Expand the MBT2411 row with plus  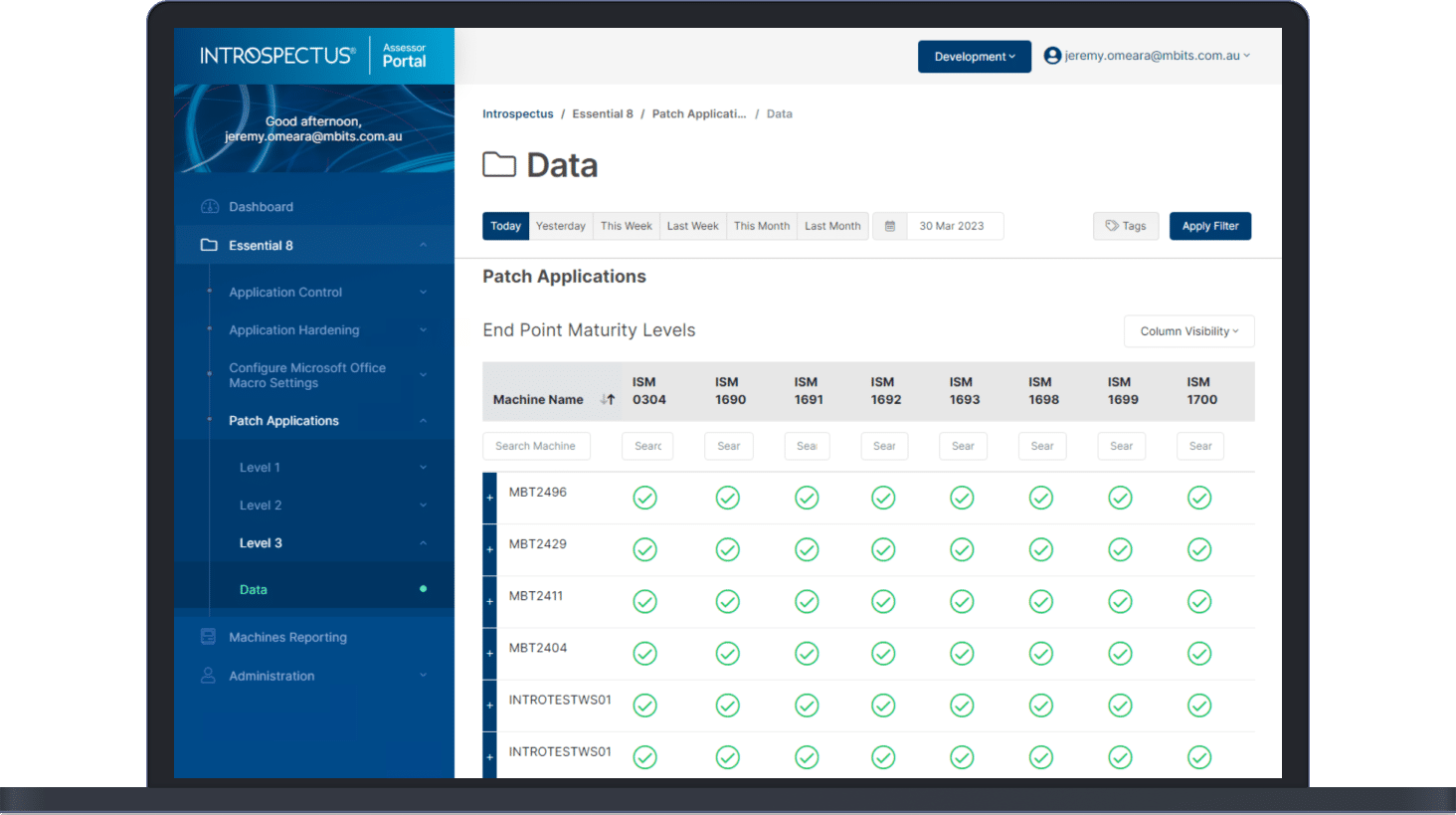tap(489, 602)
